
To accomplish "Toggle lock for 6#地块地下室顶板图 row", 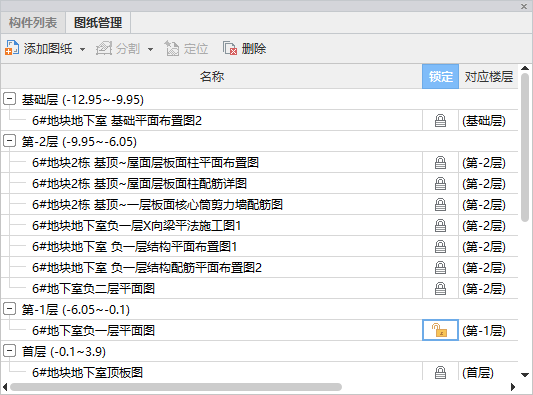I will [440, 372].
